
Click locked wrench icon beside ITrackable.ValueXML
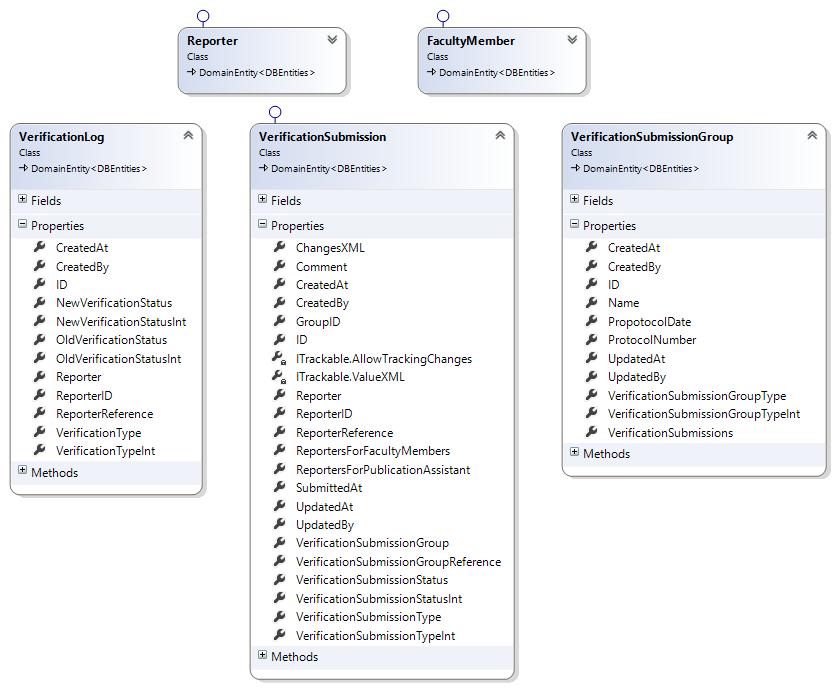click(280, 376)
